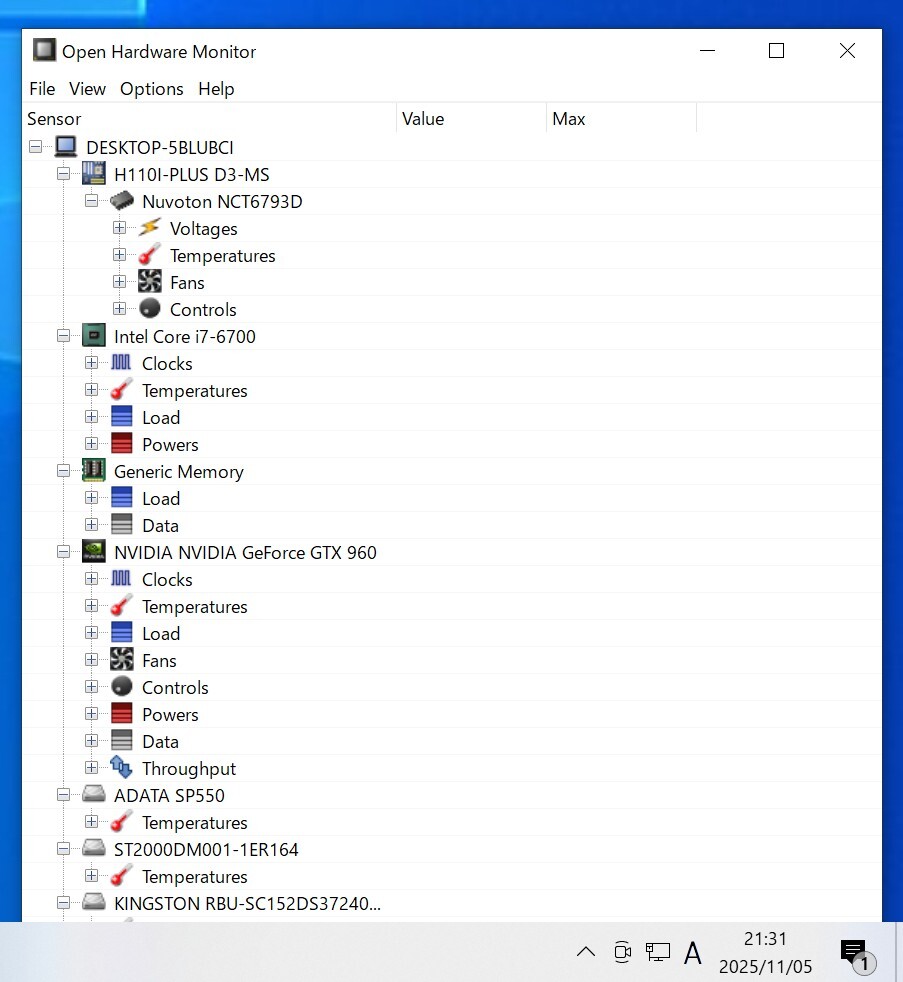This screenshot has height=982, width=903.
Task: Open the notification center in the taskbar
Action: [853, 953]
